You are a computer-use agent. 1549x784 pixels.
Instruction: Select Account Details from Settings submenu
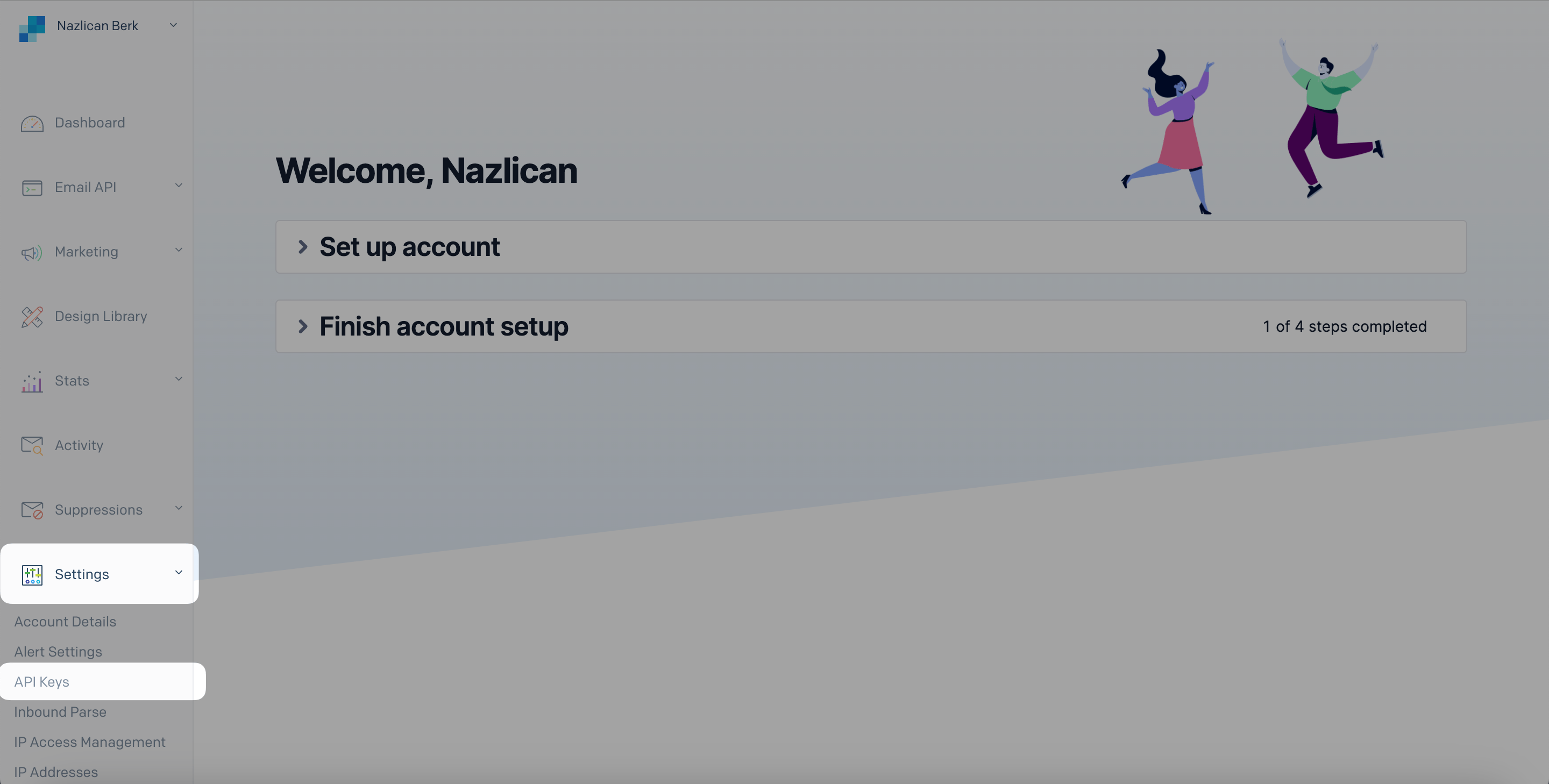[65, 621]
